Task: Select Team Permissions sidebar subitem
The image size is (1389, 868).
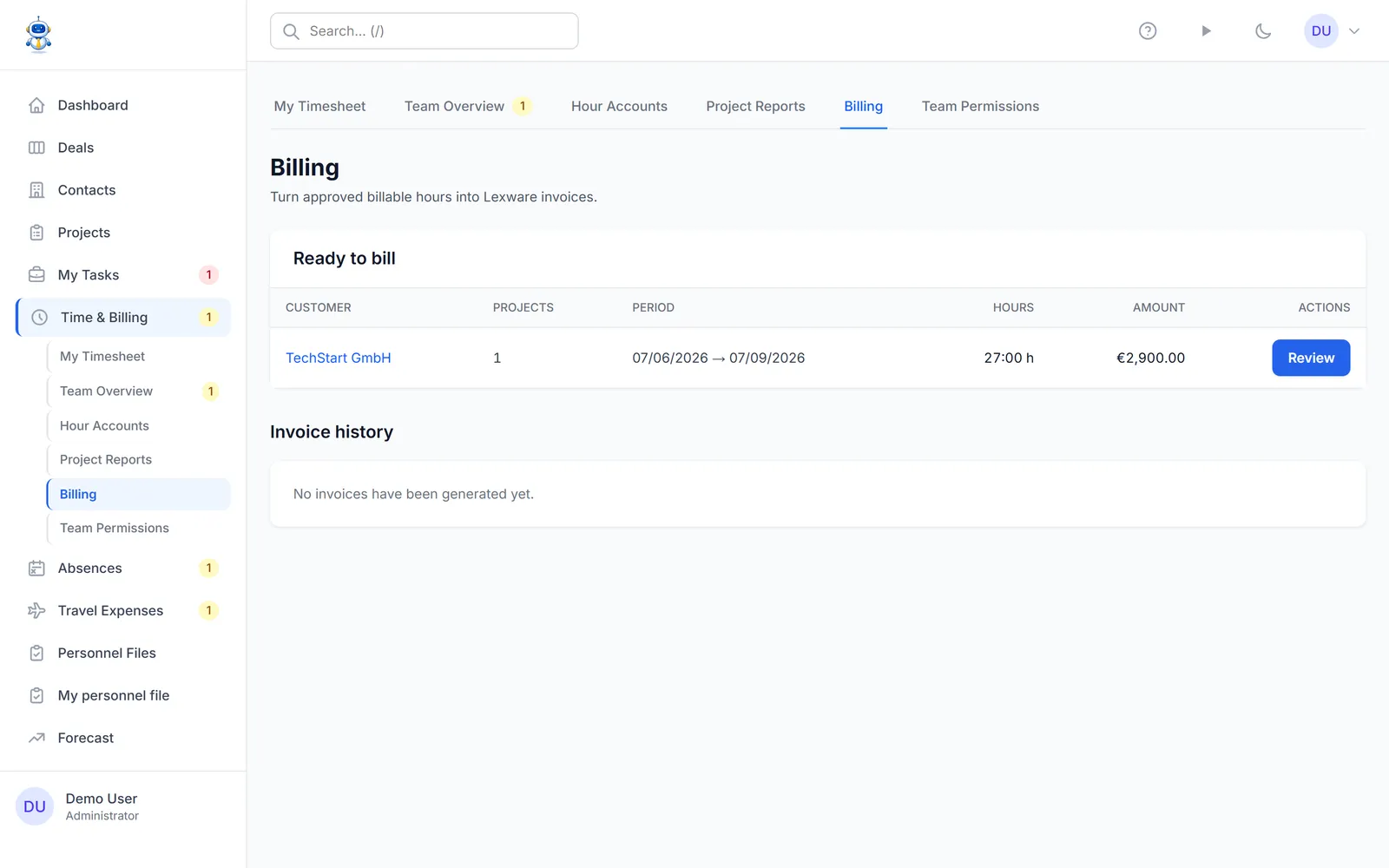Action: click(139, 528)
